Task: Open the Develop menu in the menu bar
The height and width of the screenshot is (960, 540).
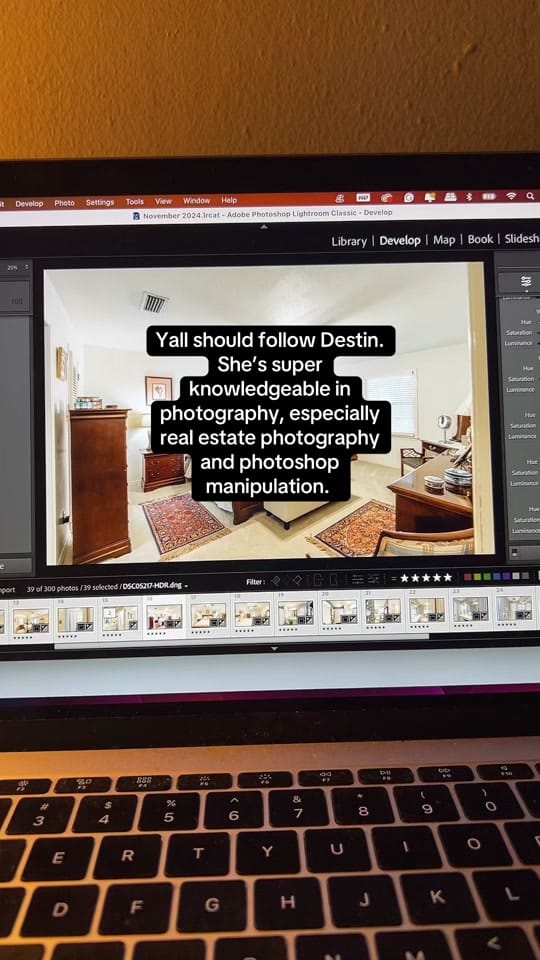Action: [29, 203]
